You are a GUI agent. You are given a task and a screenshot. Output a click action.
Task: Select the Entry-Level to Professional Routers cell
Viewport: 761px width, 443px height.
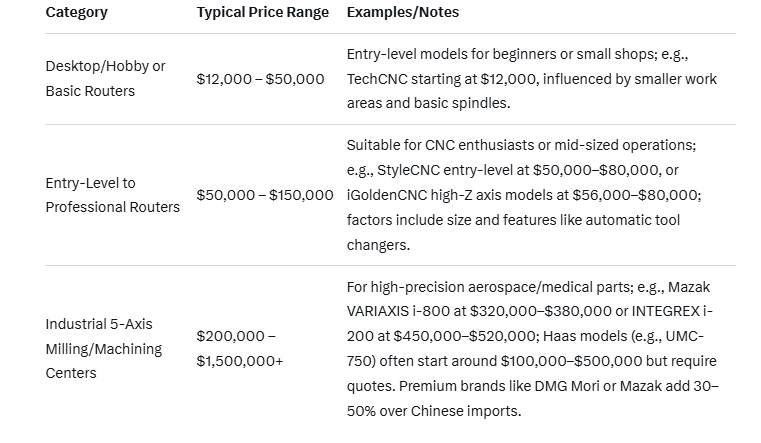(112, 195)
